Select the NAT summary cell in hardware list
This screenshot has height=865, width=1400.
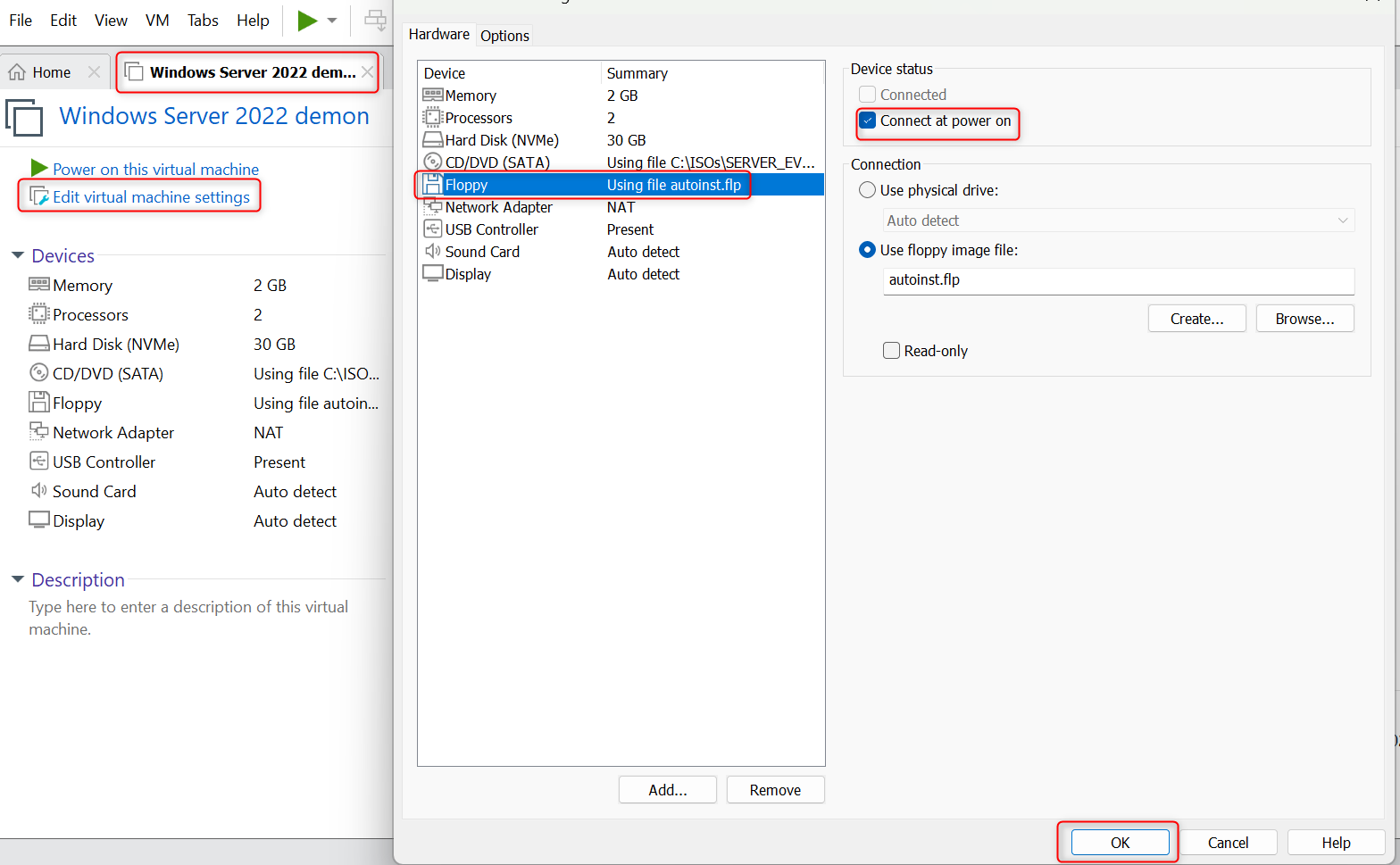pos(621,207)
